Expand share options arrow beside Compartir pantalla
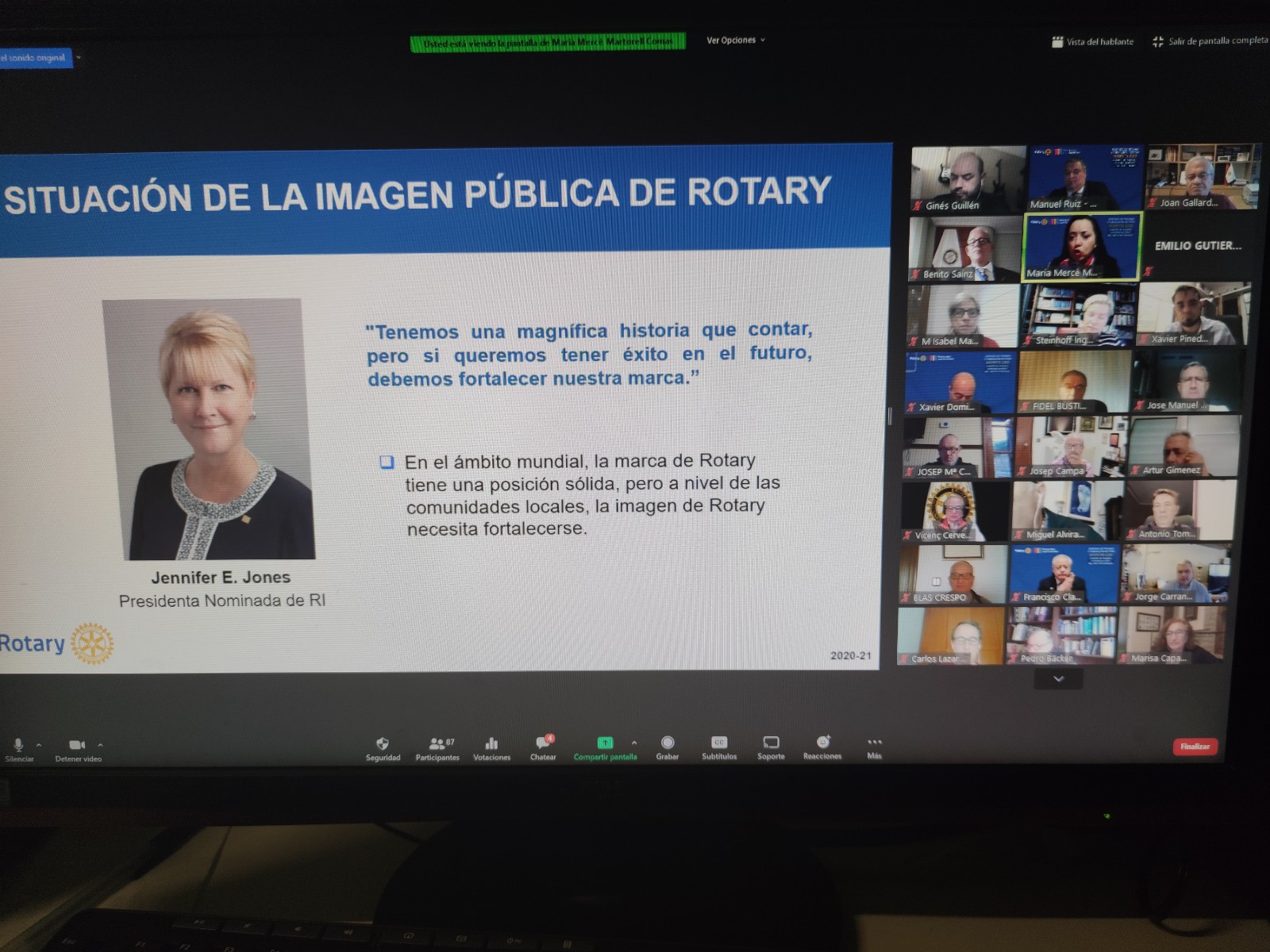Image resolution: width=1270 pixels, height=952 pixels. 633,743
